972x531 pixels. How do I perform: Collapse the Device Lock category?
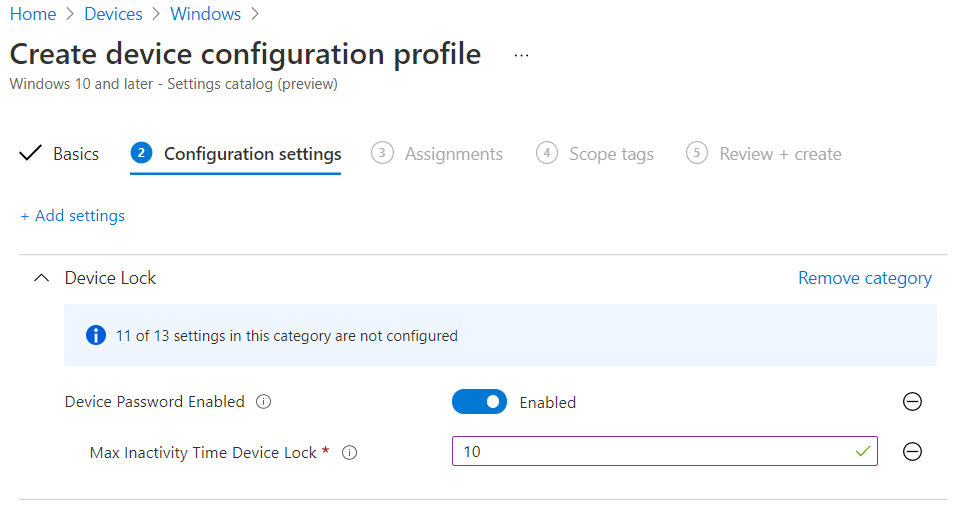tap(41, 278)
